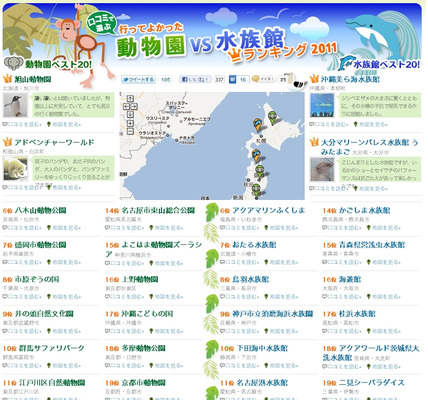The height and width of the screenshot is (400, 428).
Task: Click the map pin icon for アクアマリンふくしま
Action: pyautogui.click(x=266, y=228)
